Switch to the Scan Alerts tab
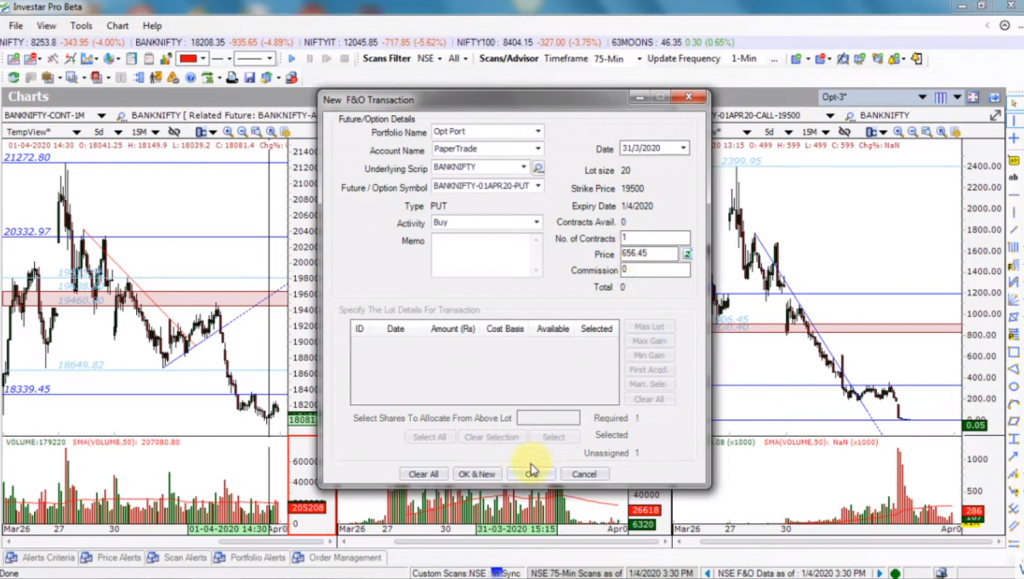 pos(178,558)
